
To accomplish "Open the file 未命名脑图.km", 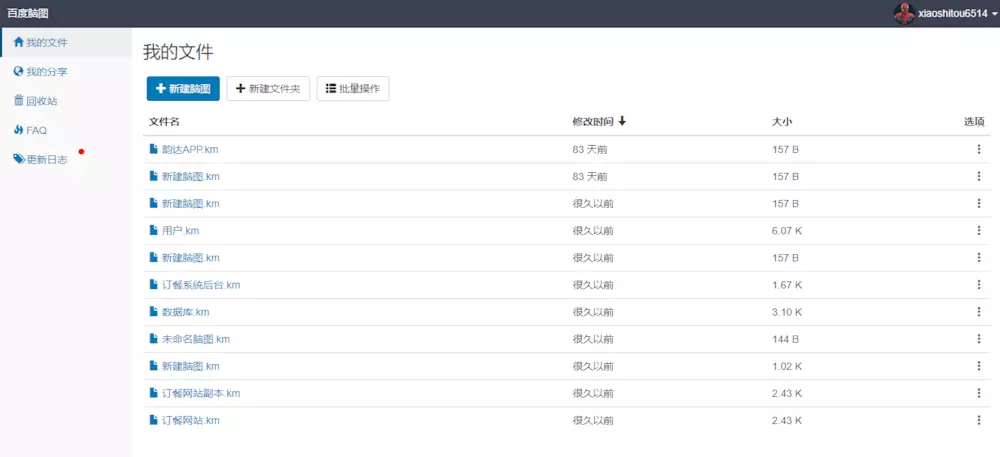I will click(x=196, y=339).
